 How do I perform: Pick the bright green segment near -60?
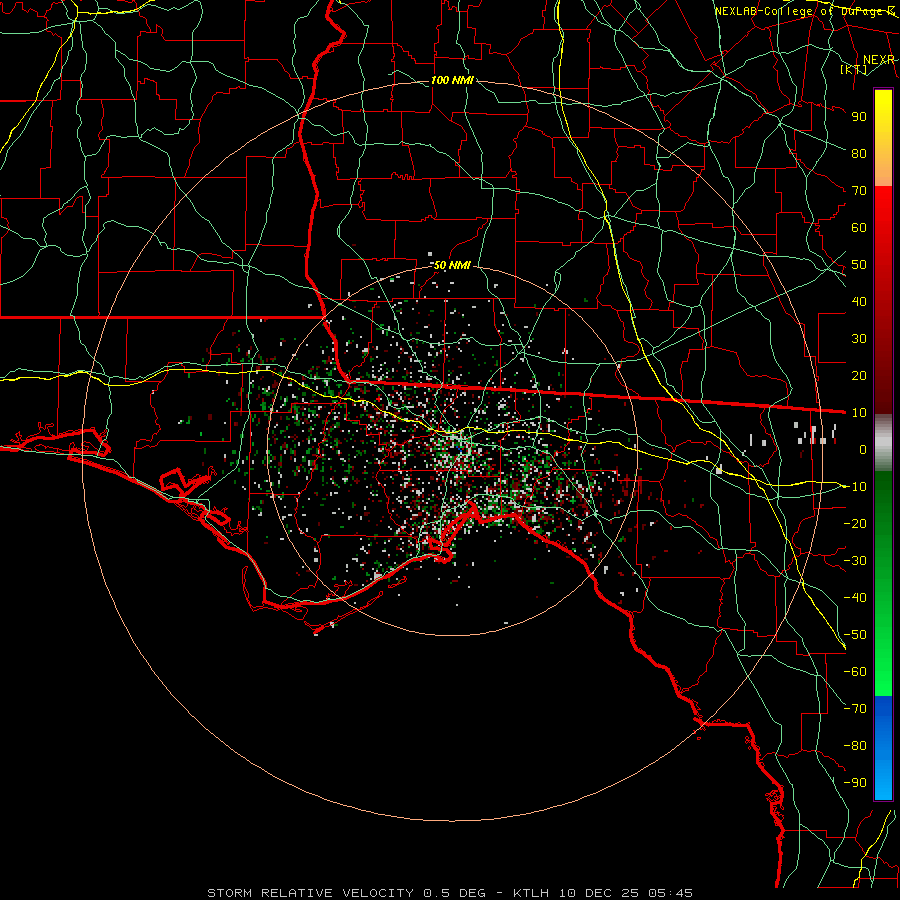[883, 672]
